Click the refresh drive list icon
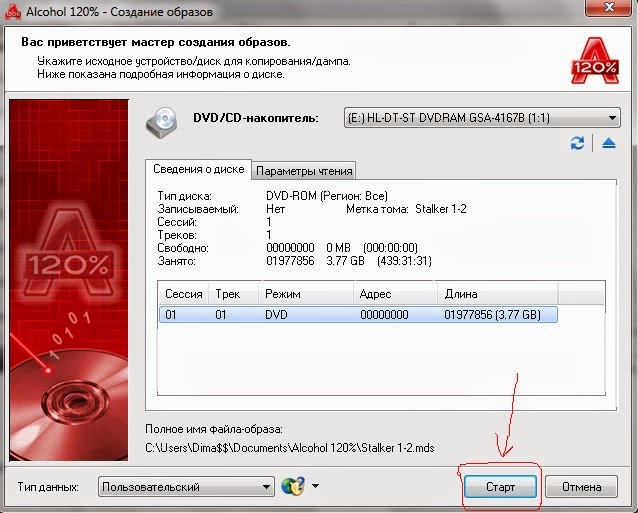The height and width of the screenshot is (513, 638). pos(577,143)
